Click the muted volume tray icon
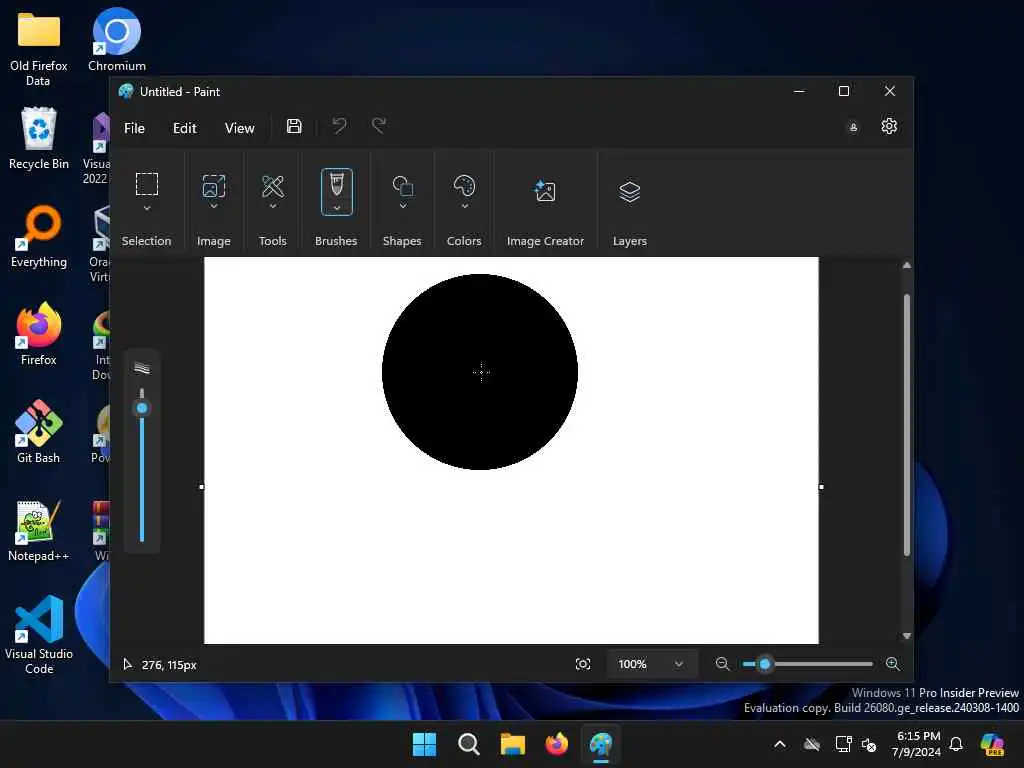Image resolution: width=1024 pixels, height=768 pixels. point(869,744)
